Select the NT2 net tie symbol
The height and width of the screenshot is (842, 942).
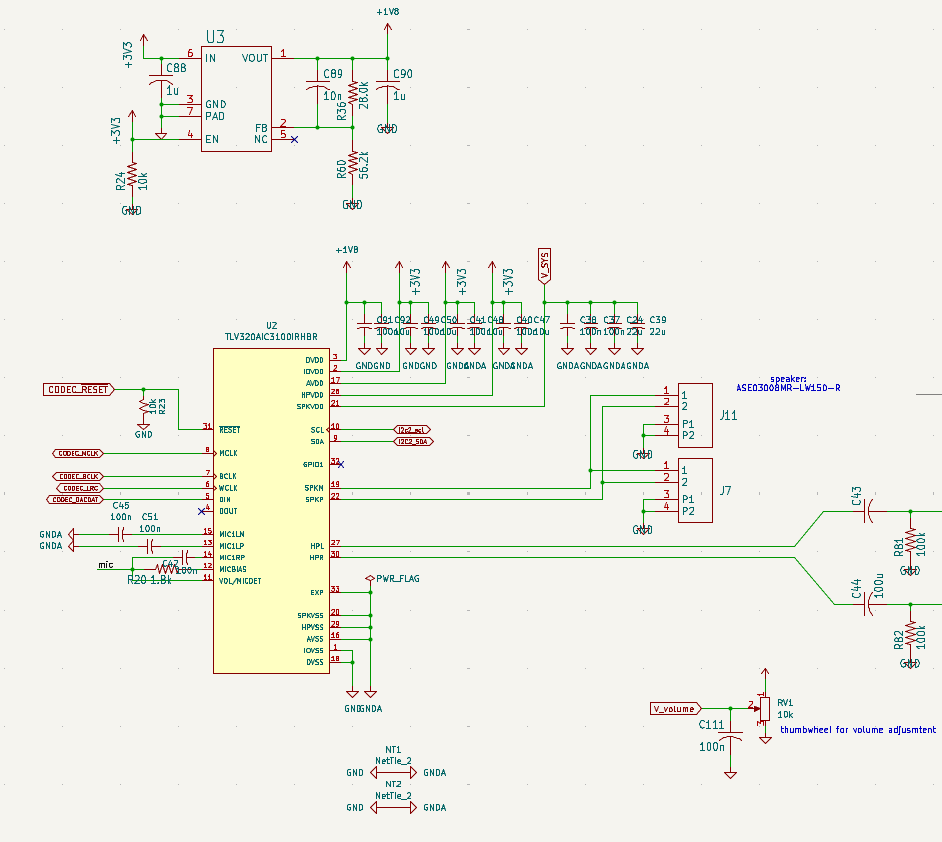coord(394,807)
